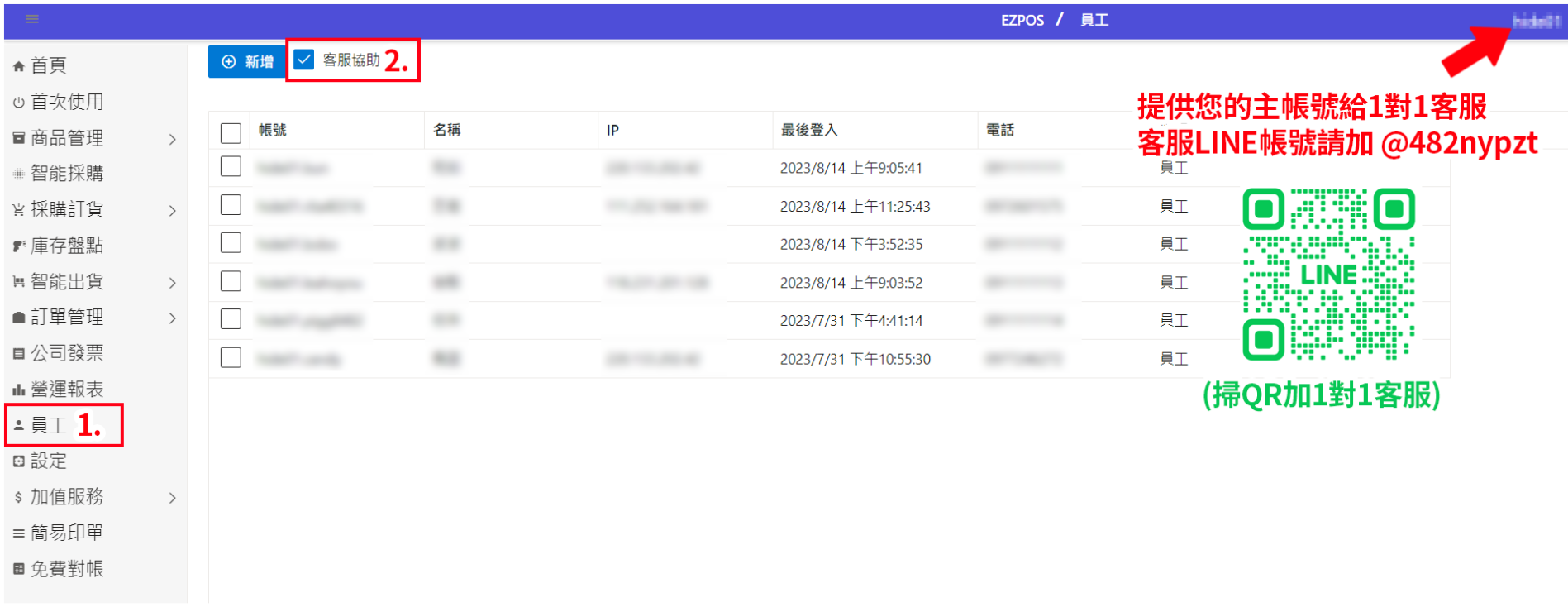
Task: Click the icon beside 智能採購
Action: point(18,174)
